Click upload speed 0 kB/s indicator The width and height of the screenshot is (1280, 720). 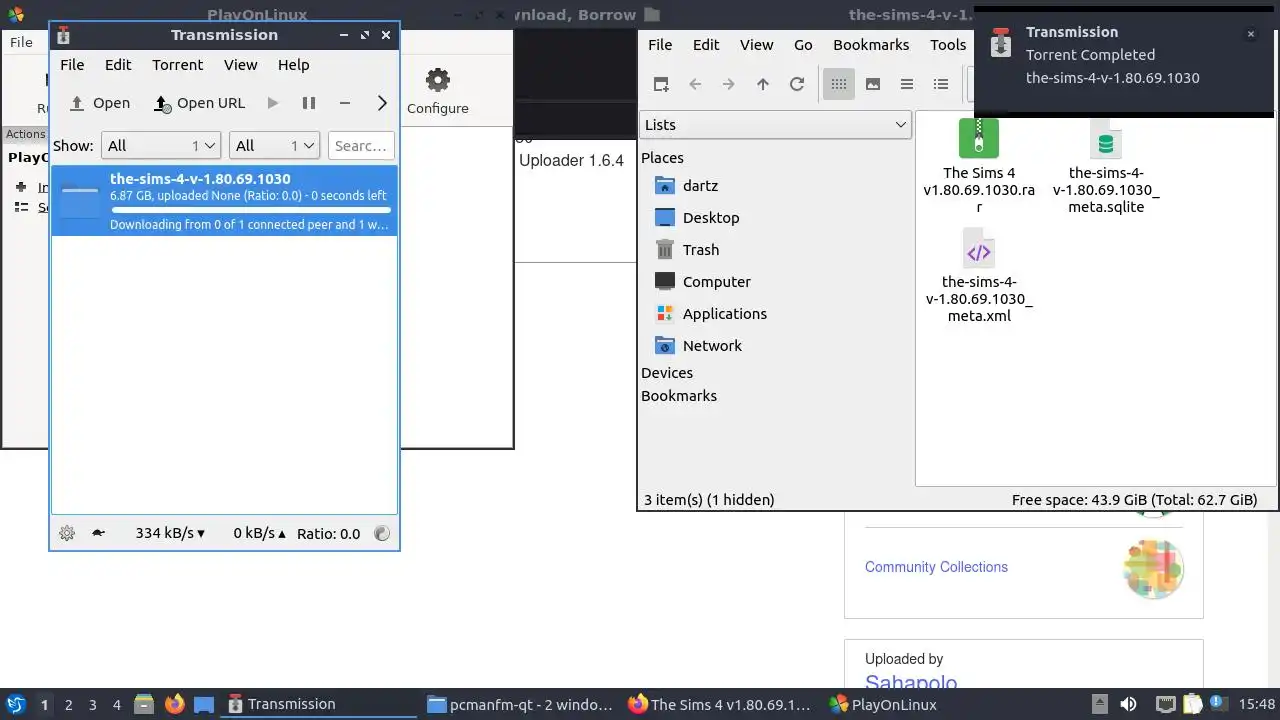(x=259, y=533)
